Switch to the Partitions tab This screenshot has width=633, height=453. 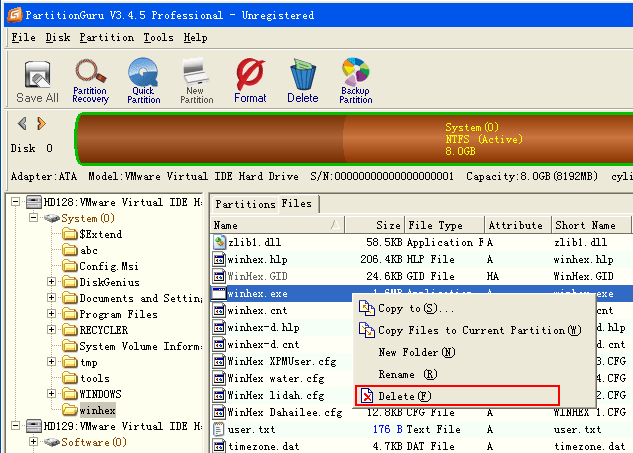[245, 204]
